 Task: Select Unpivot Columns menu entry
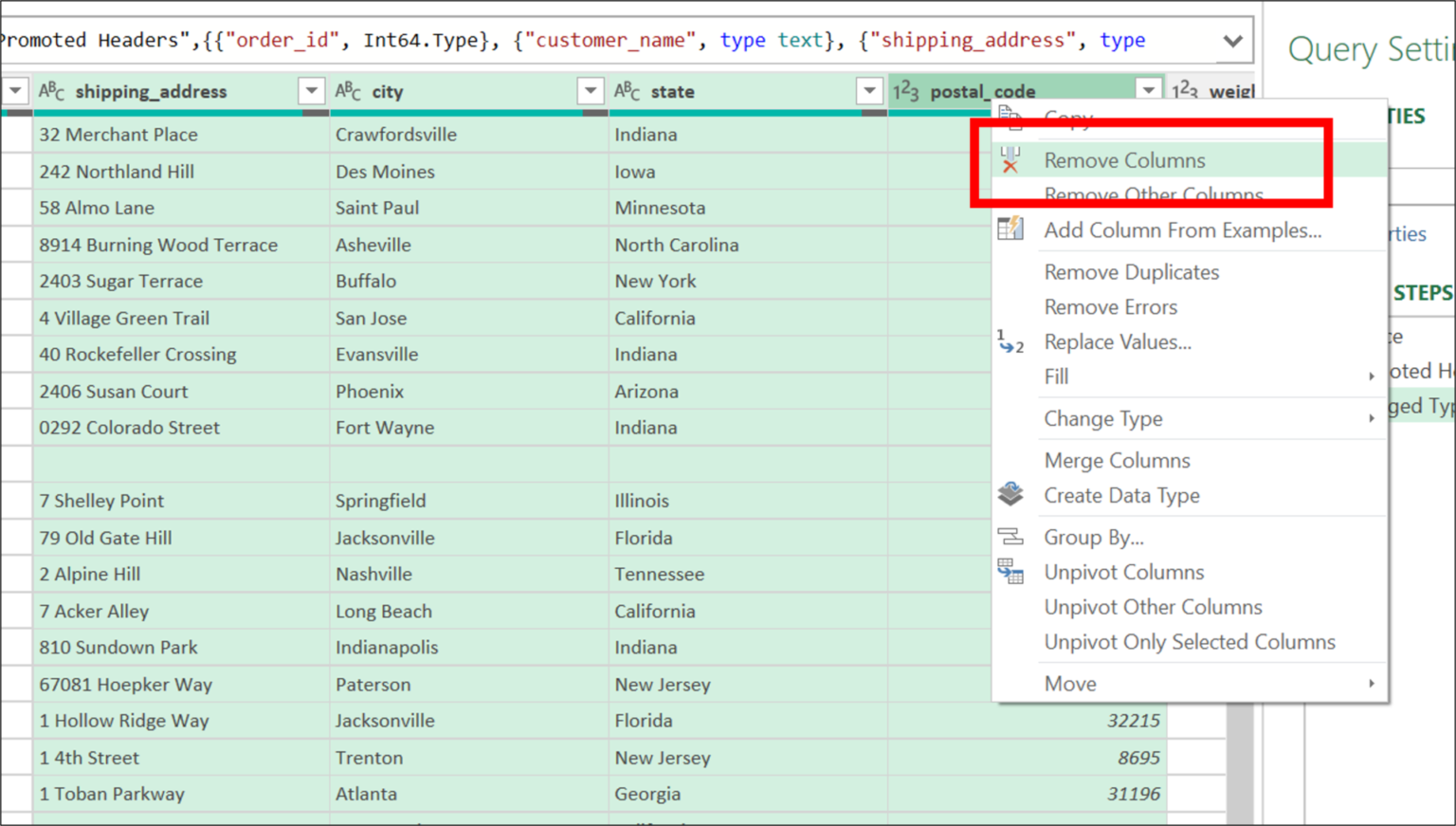pyautogui.click(x=1189, y=572)
